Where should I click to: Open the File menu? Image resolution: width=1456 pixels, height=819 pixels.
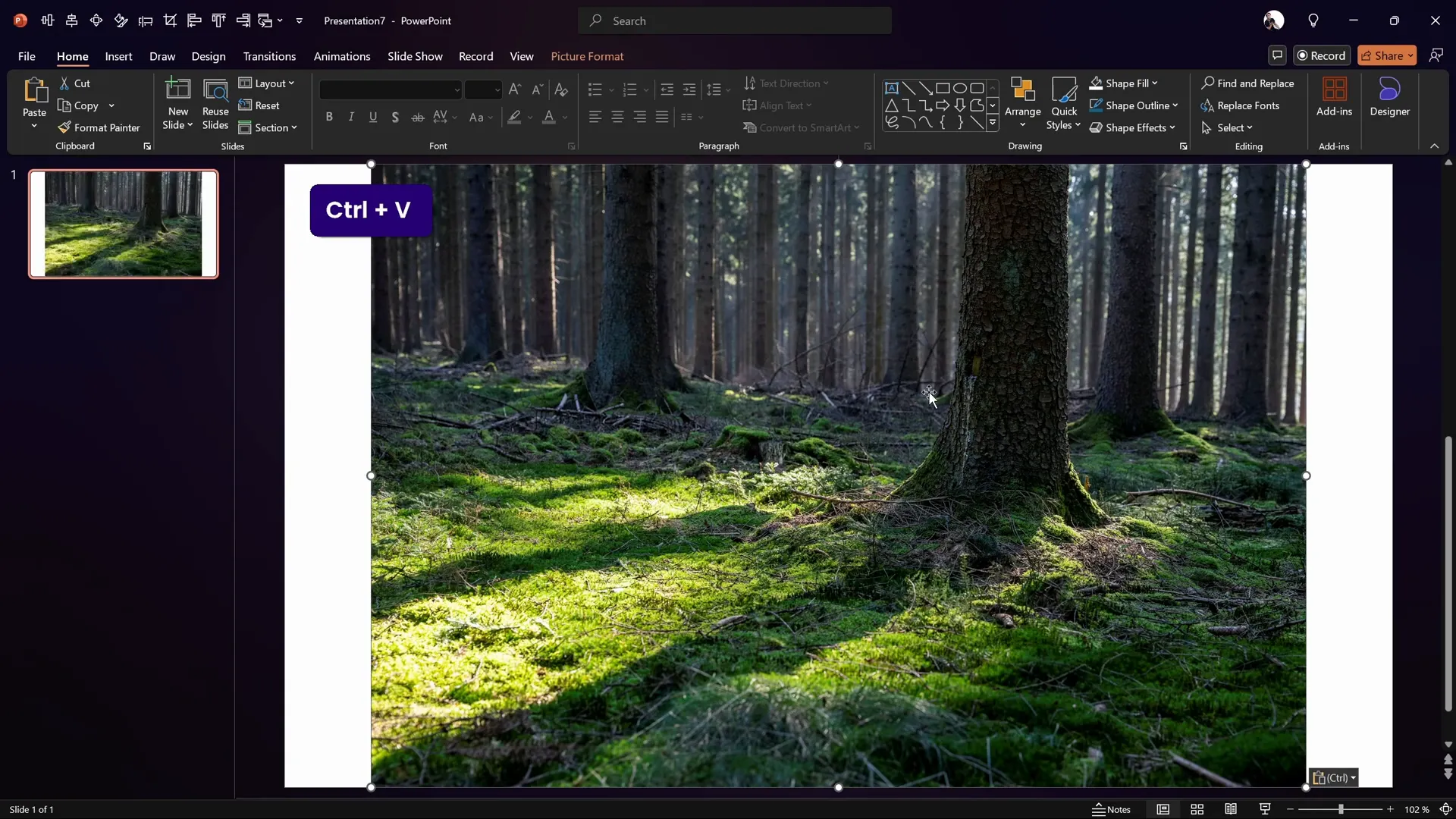[27, 56]
